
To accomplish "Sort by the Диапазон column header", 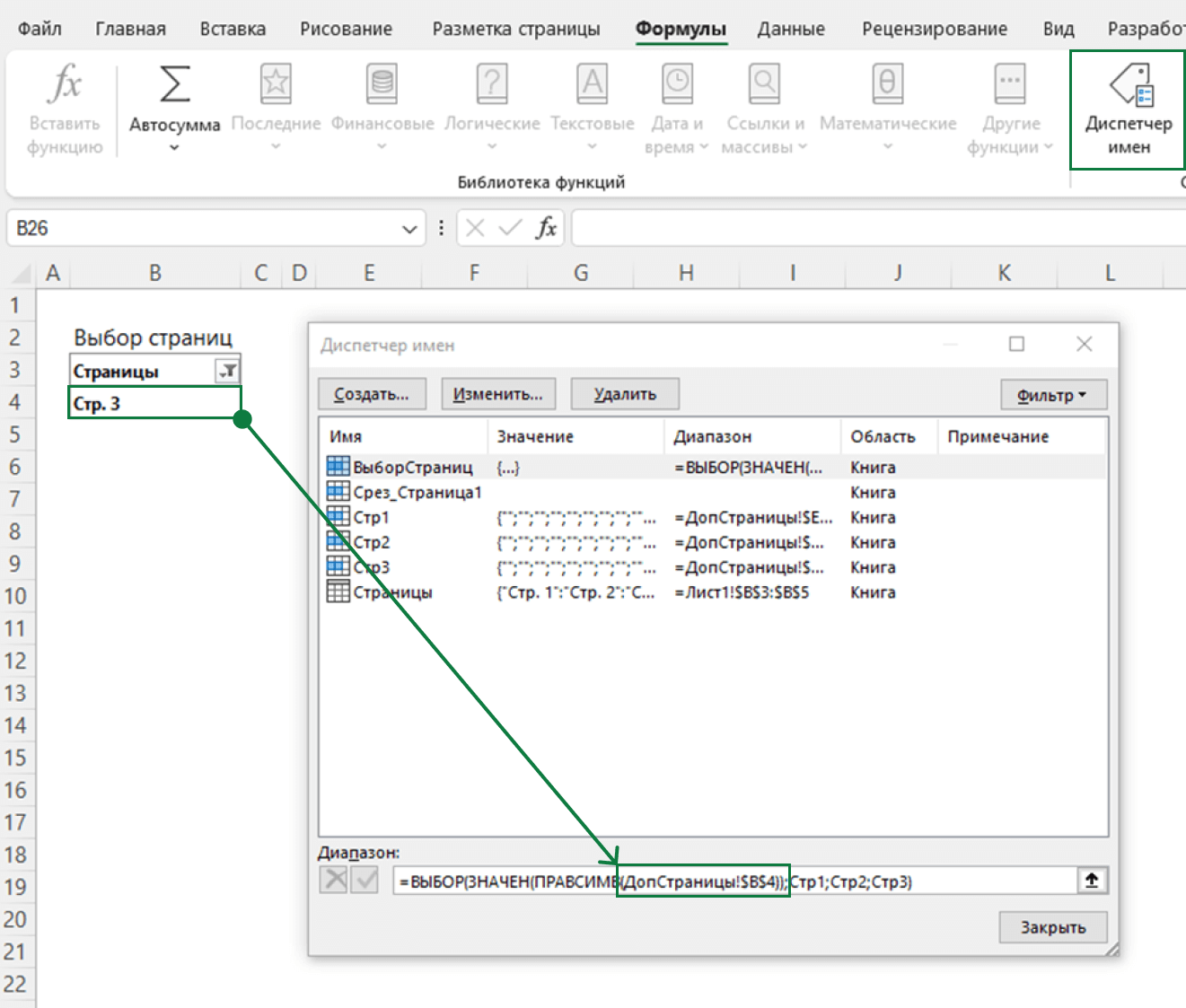I will click(x=752, y=436).
